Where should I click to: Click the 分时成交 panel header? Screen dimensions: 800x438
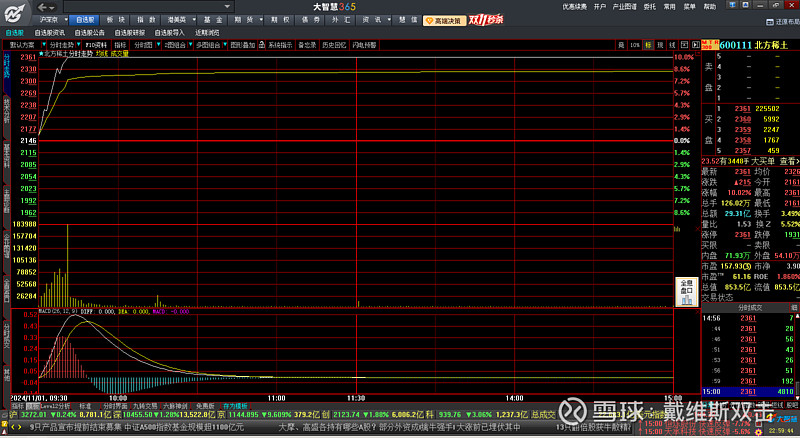click(x=750, y=308)
